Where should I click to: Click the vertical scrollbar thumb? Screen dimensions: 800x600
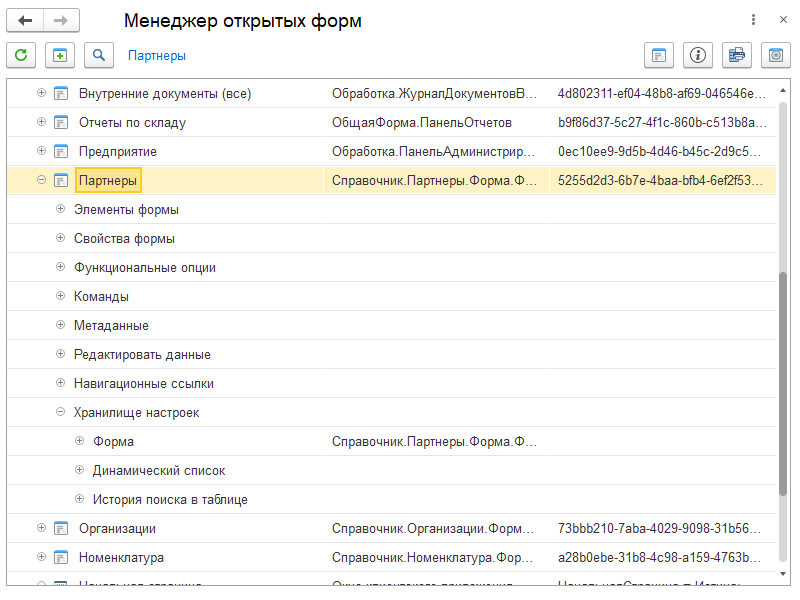(783, 384)
